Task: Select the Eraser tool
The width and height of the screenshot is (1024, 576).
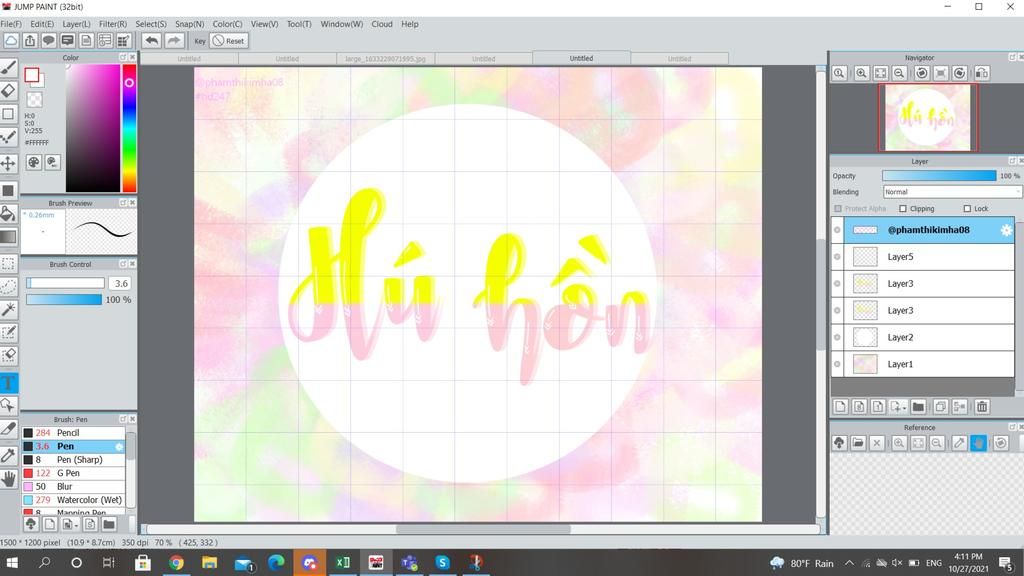Action: click(x=8, y=91)
